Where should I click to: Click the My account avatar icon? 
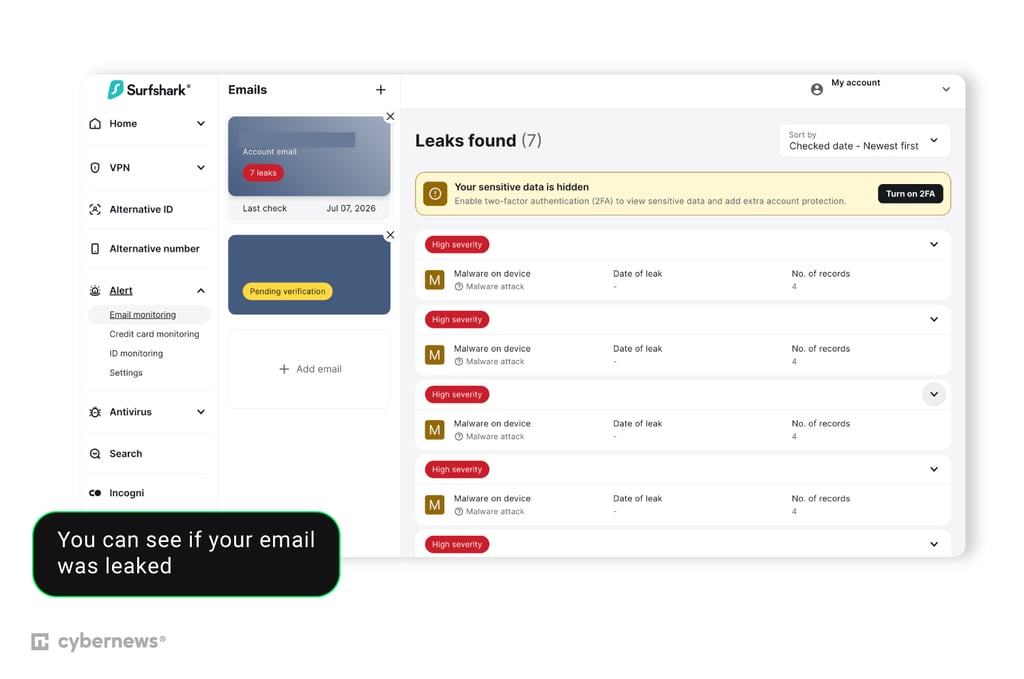click(x=817, y=89)
